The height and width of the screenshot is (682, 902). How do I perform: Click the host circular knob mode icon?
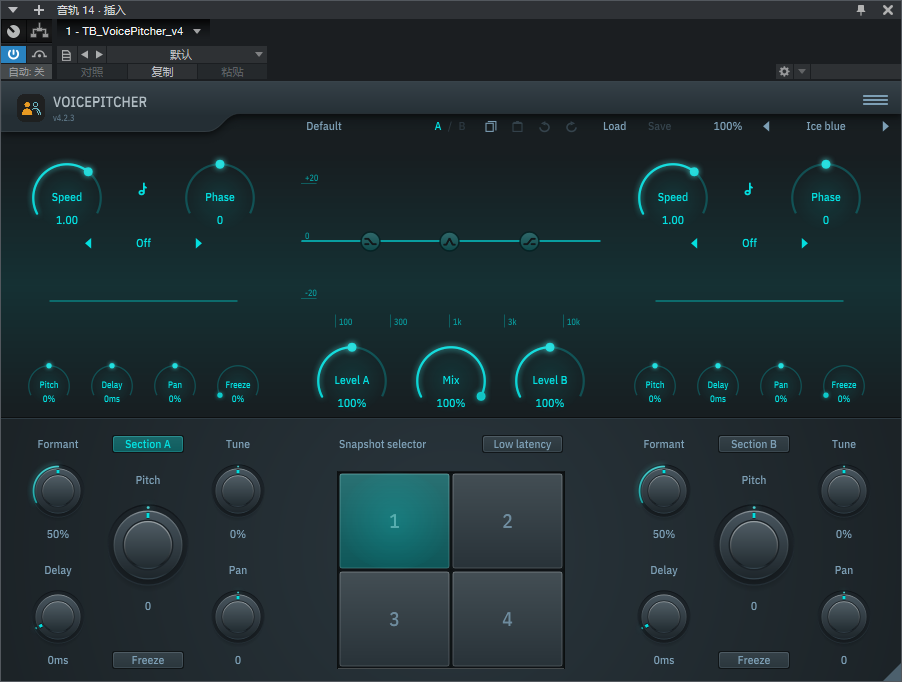[13, 31]
